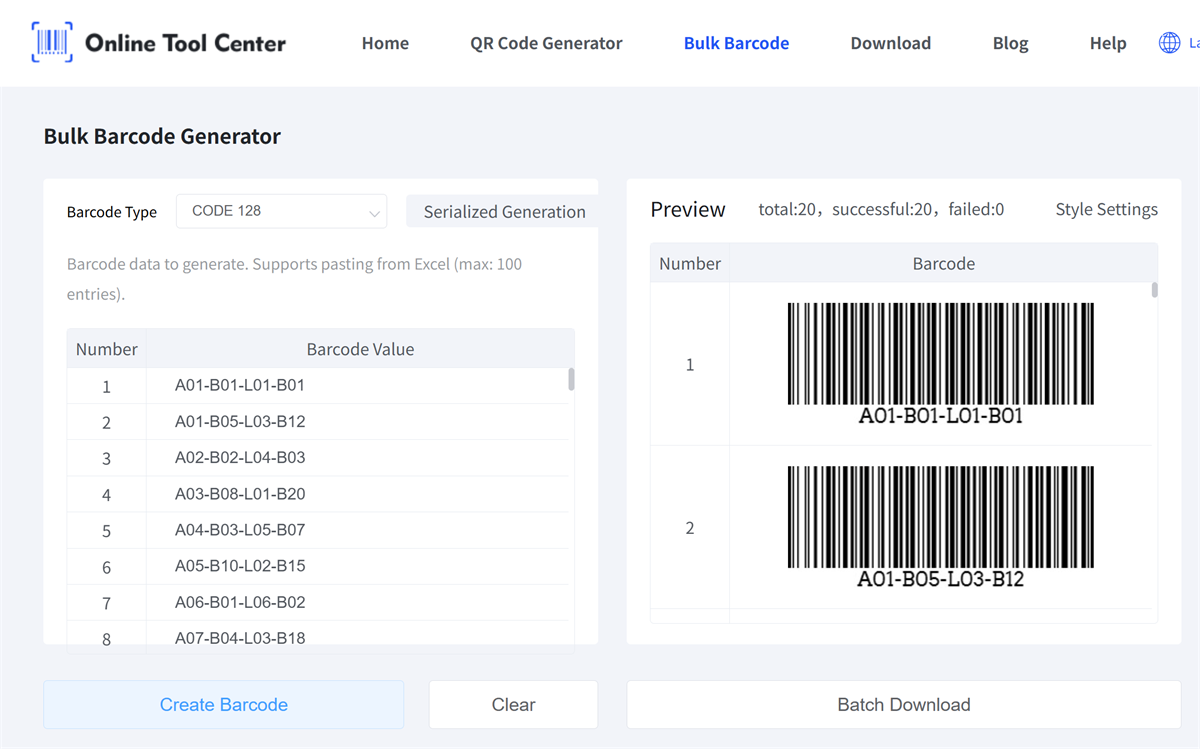Image resolution: width=1200 pixels, height=749 pixels.
Task: Start a Batch Download of barcodes
Action: (903, 704)
